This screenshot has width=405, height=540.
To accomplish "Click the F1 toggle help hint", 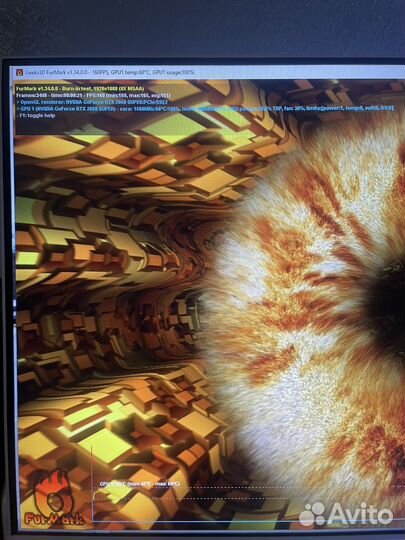I will pyautogui.click(x=35, y=115).
